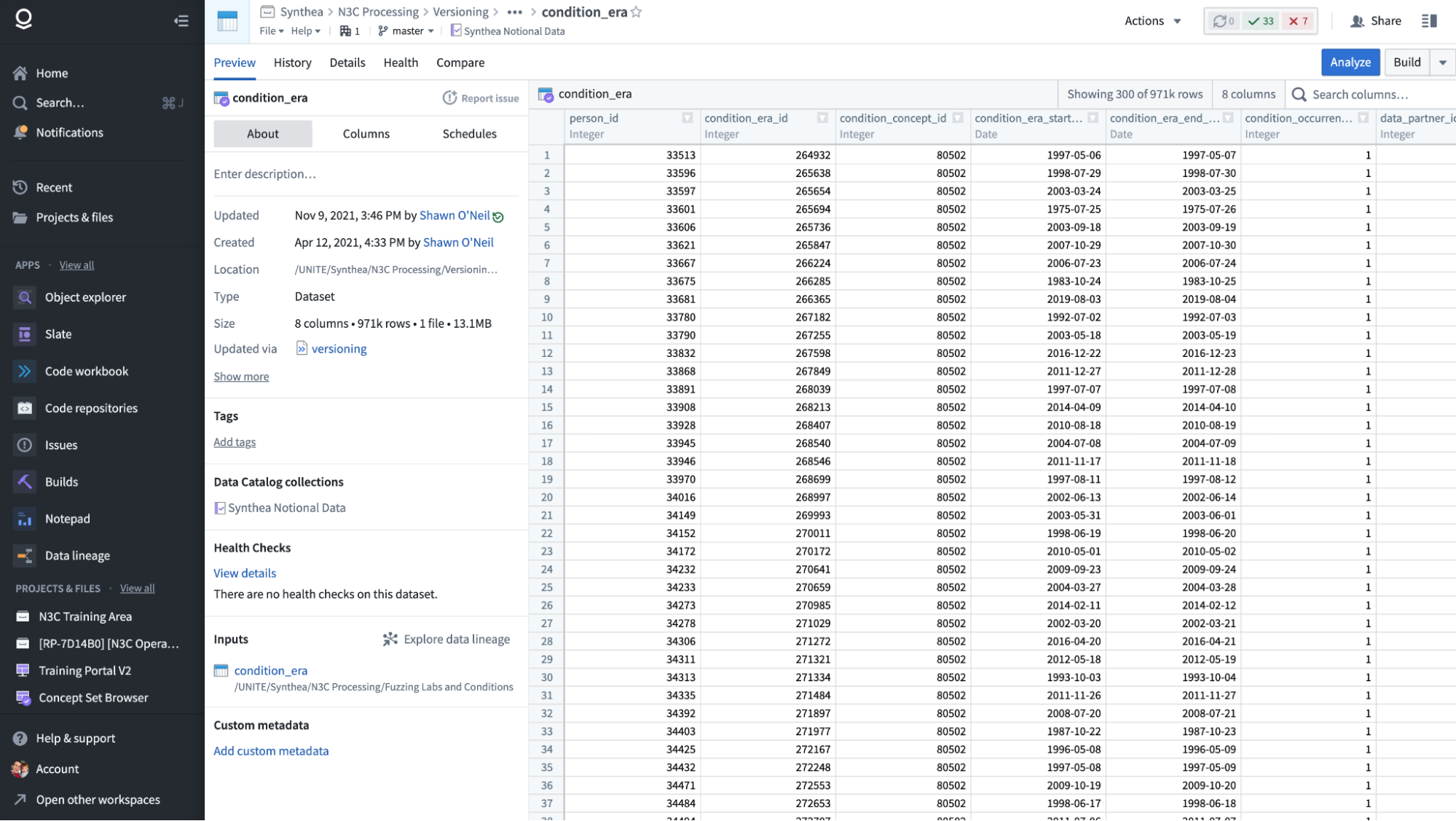Select the Columns tab

366,134
